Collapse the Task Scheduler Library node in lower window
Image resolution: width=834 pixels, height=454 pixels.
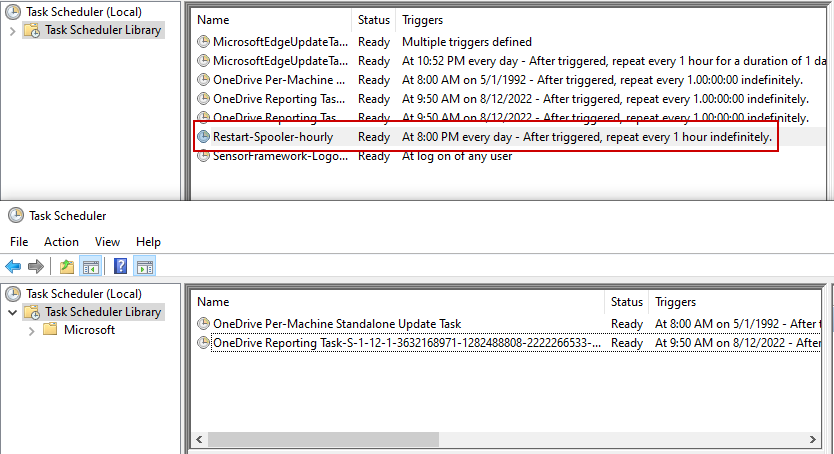(x=12, y=312)
